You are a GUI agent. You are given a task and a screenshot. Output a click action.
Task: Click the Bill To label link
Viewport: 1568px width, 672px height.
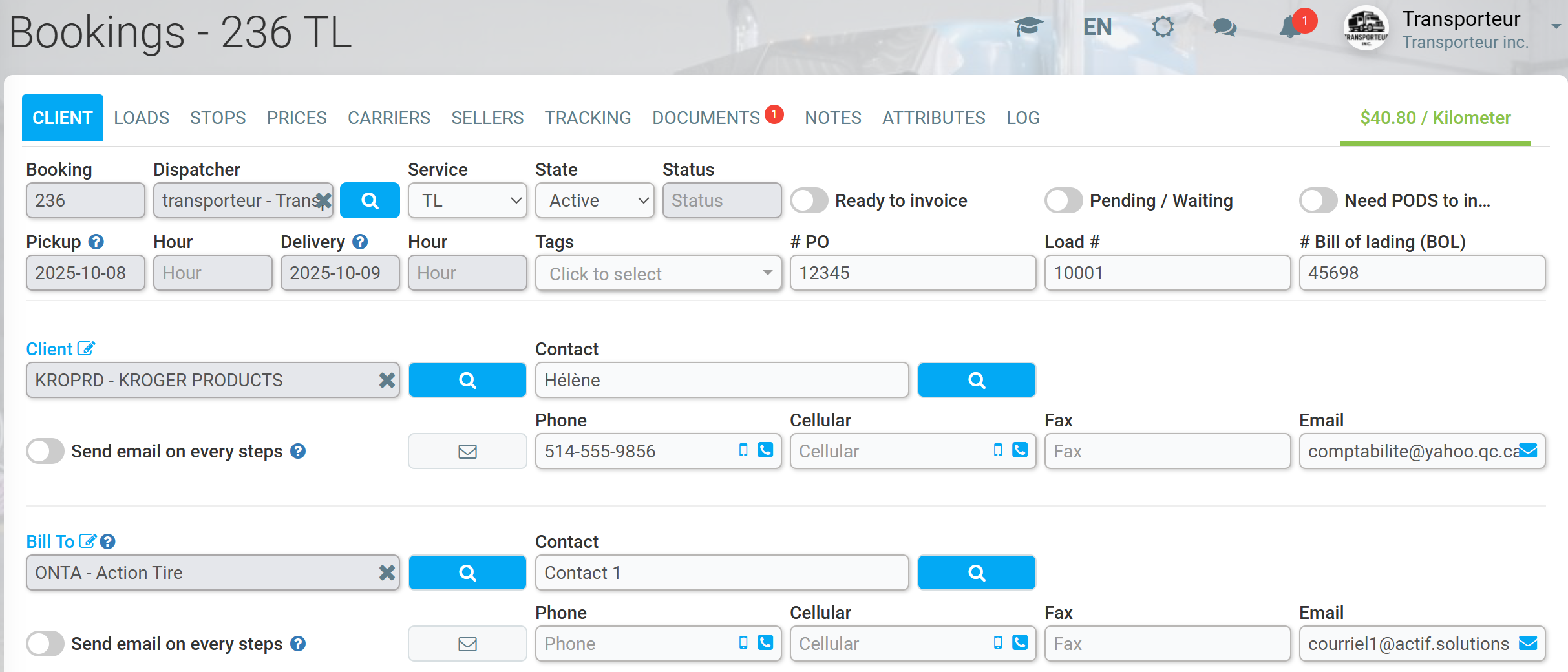(50, 541)
